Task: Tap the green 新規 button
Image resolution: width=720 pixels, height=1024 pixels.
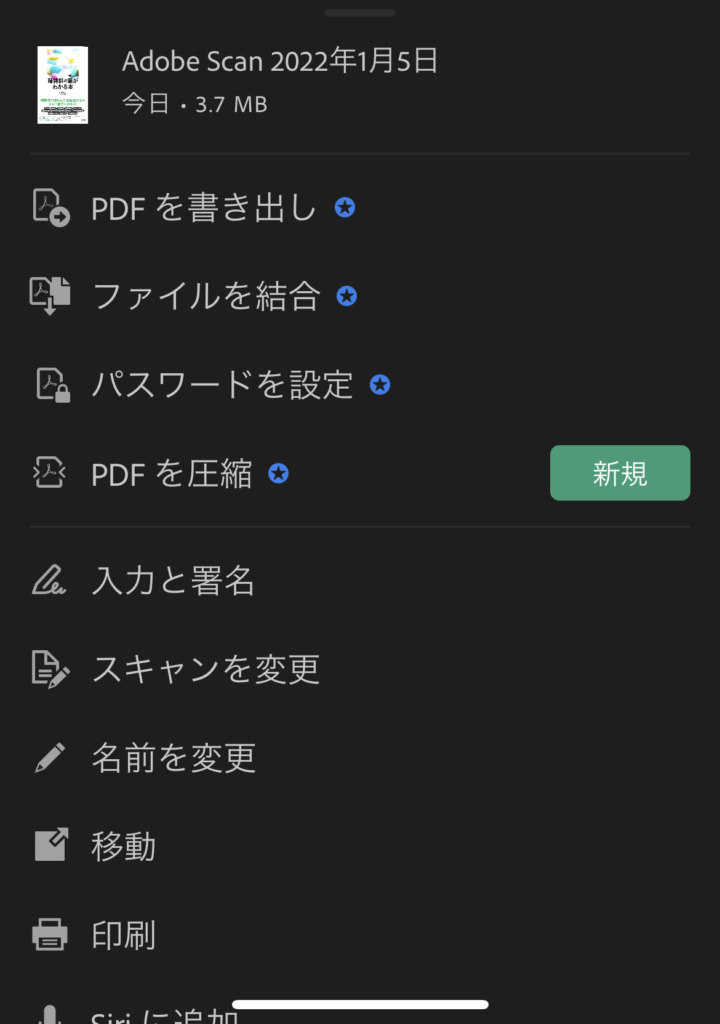Action: 620,473
